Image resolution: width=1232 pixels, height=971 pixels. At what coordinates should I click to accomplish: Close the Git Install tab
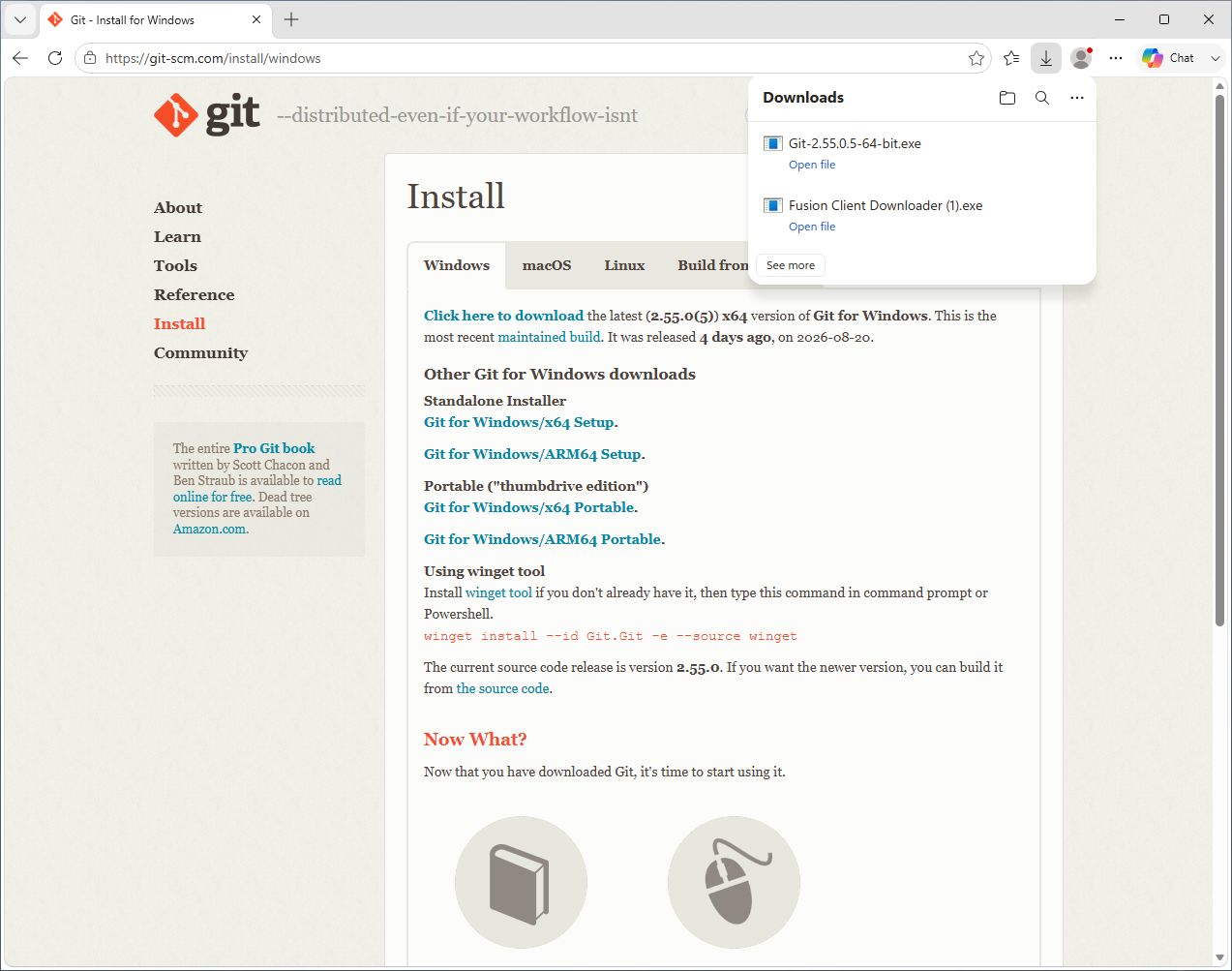[x=256, y=19]
